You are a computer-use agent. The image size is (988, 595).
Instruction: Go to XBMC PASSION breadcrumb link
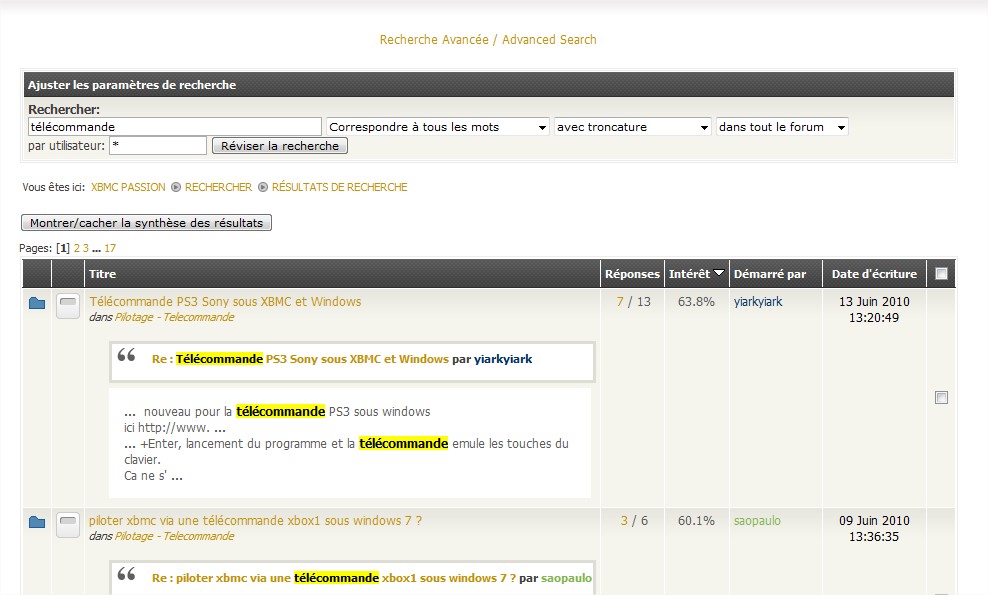click(x=128, y=187)
